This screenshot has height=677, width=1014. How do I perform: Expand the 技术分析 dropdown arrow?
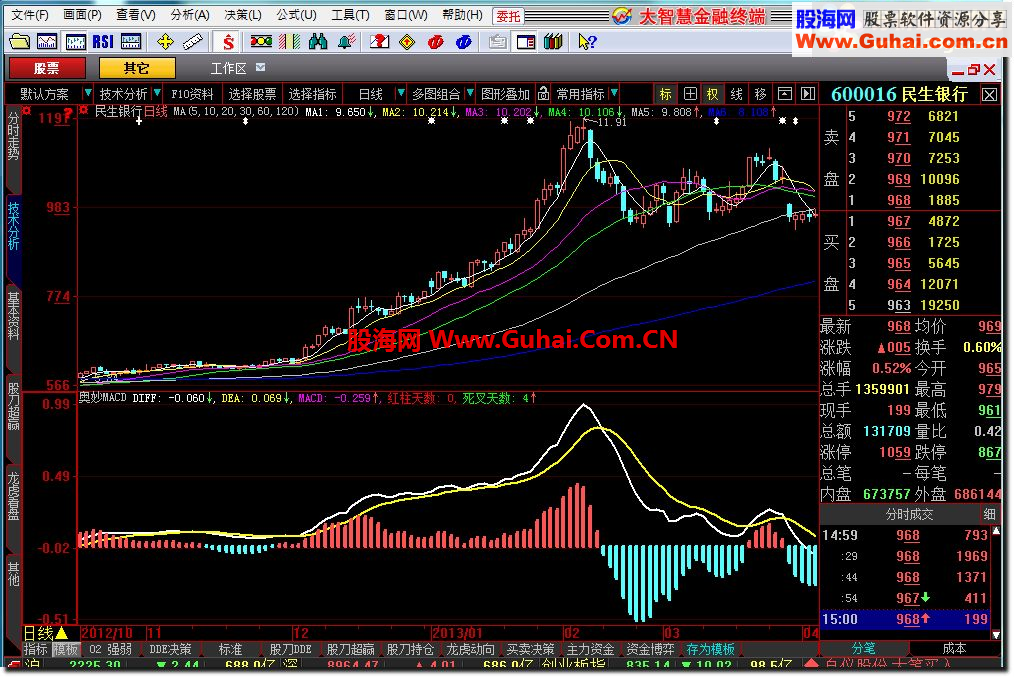pos(156,94)
